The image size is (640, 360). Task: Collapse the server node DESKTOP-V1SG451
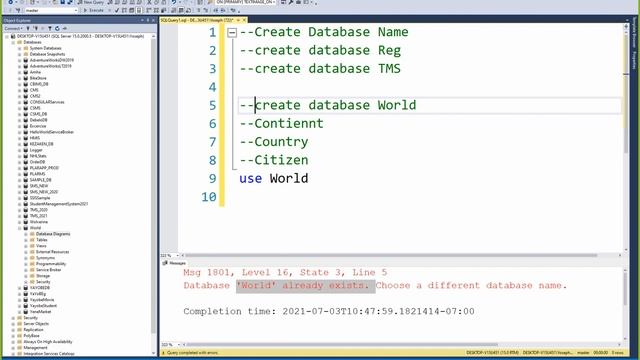pos(7,36)
